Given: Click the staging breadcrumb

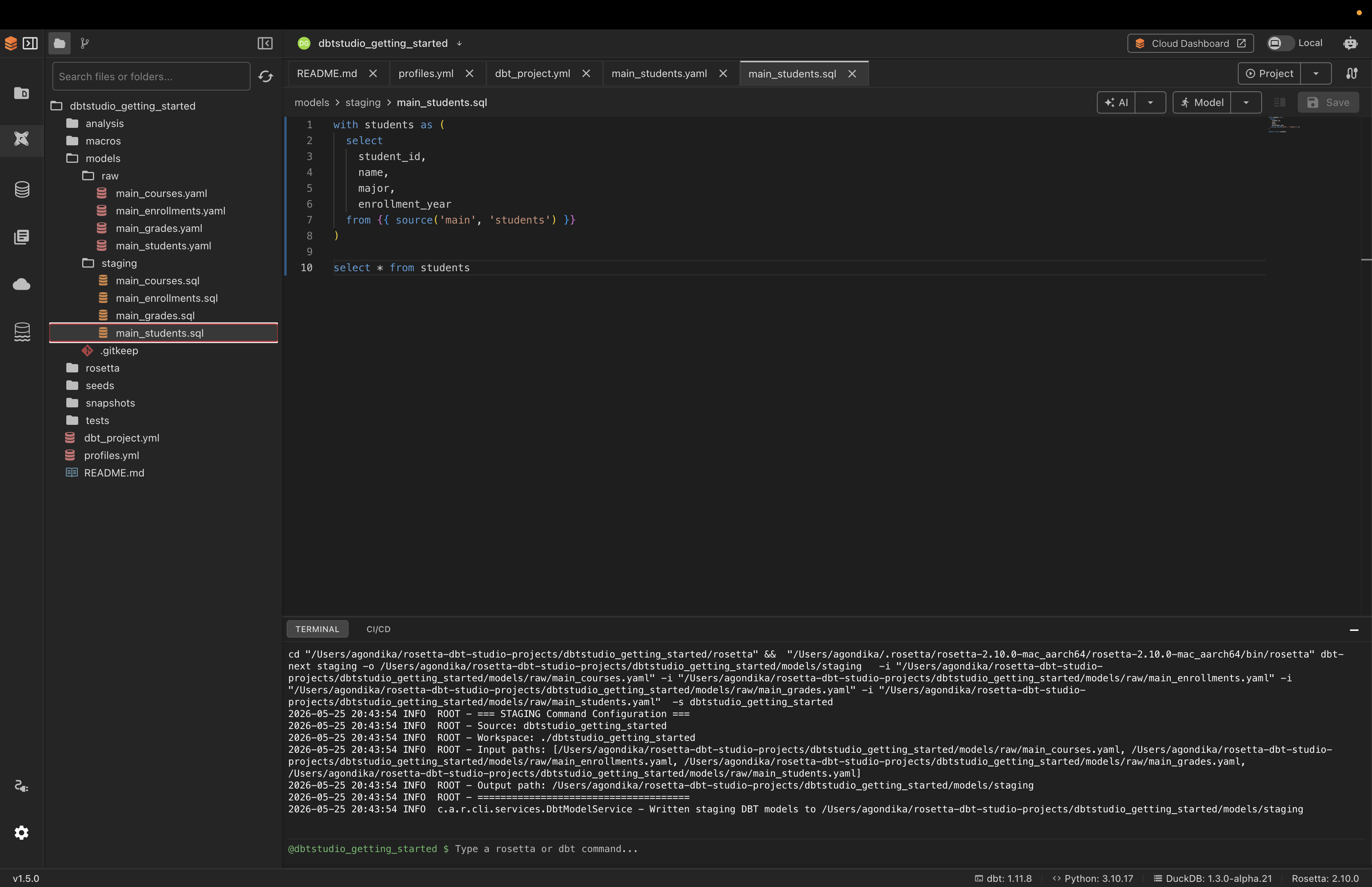Looking at the screenshot, I should tap(363, 102).
